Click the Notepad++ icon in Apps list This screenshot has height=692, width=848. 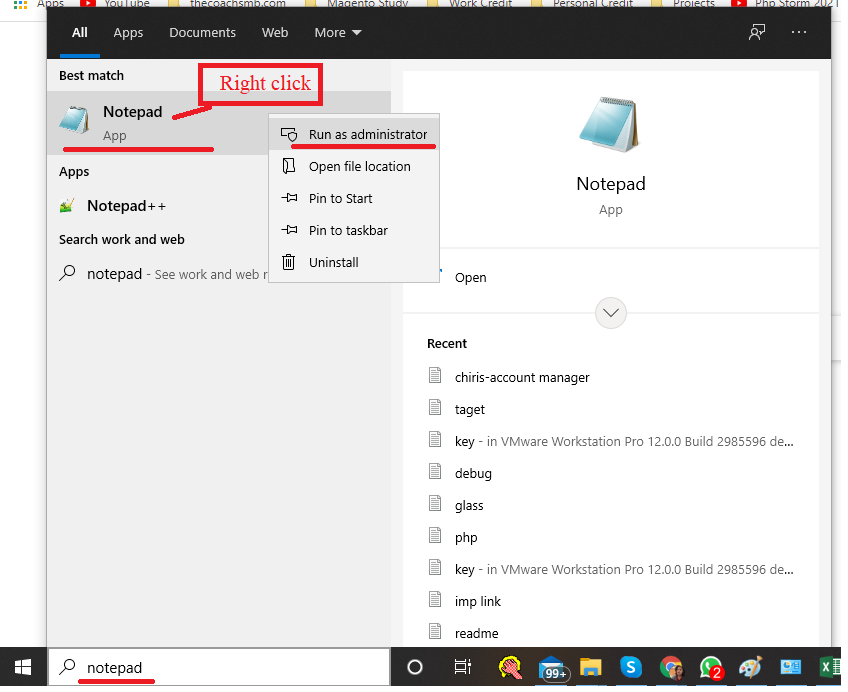67,206
